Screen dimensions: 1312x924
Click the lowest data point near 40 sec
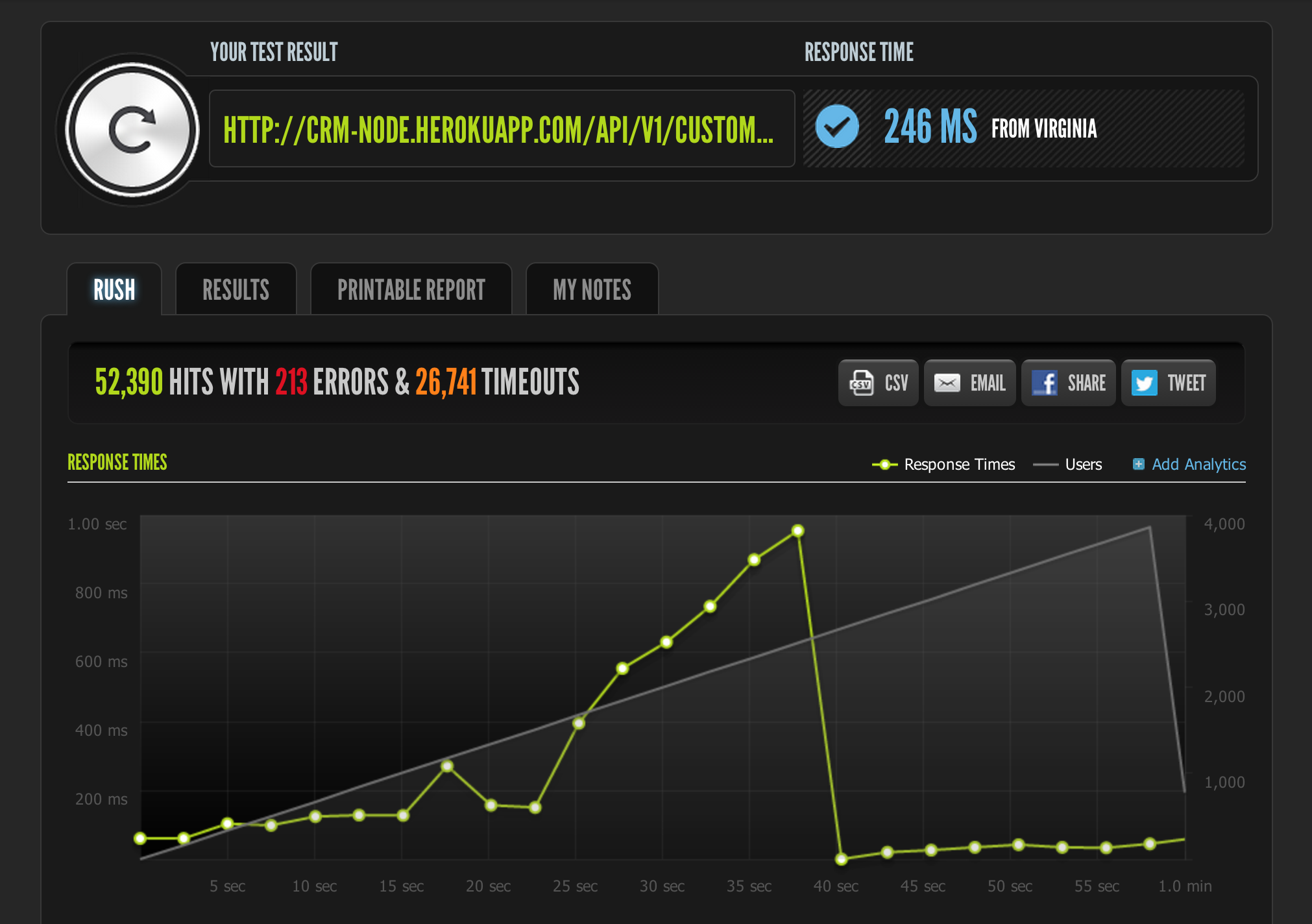(x=842, y=859)
